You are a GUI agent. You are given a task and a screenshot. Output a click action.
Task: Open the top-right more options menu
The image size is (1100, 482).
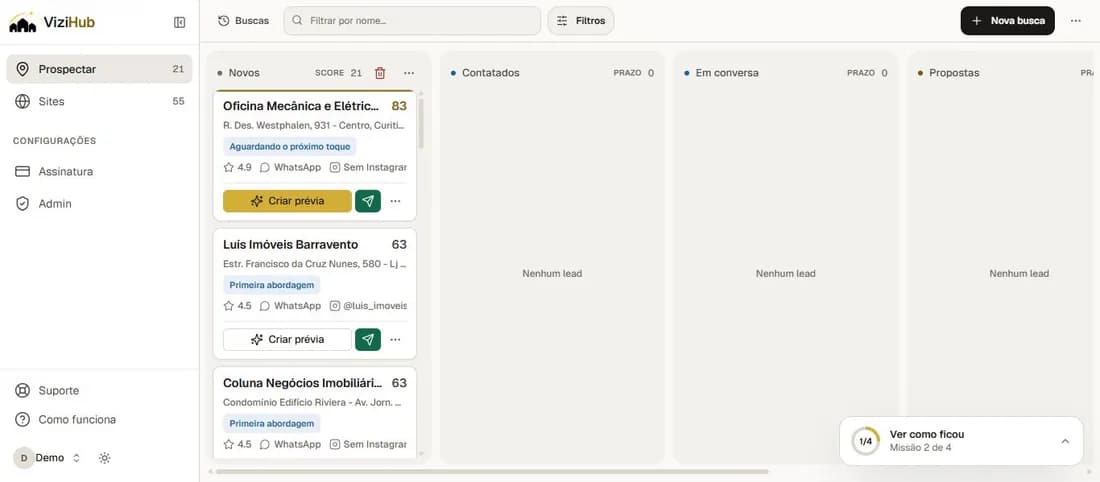(x=1075, y=21)
